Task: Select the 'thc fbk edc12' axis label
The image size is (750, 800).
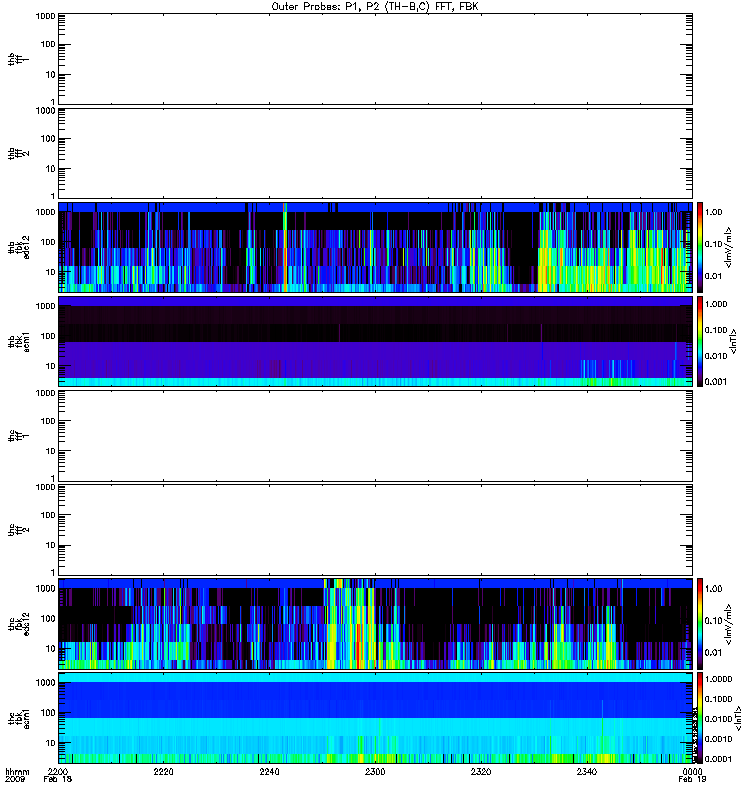Action: click(x=18, y=624)
